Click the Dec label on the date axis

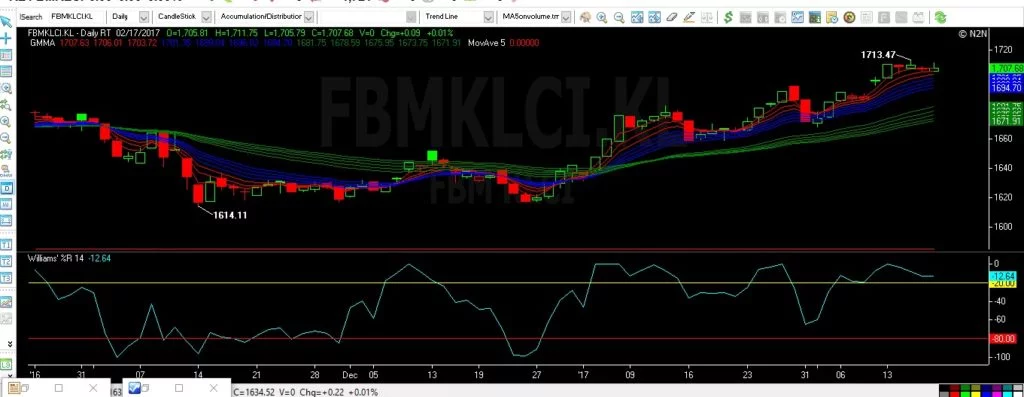click(x=350, y=376)
